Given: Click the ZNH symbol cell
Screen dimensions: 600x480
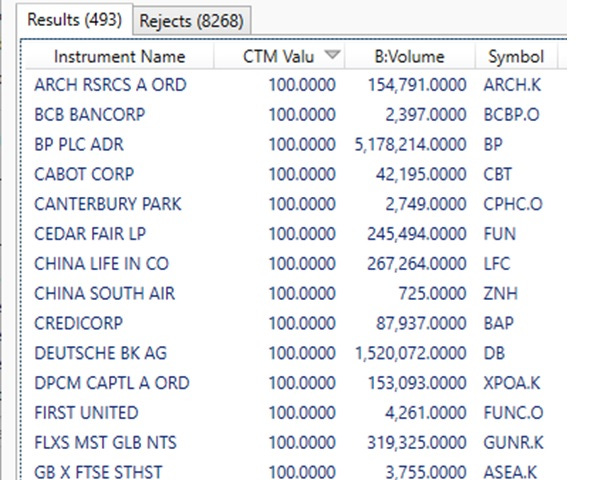Looking at the screenshot, I should pos(501,294).
